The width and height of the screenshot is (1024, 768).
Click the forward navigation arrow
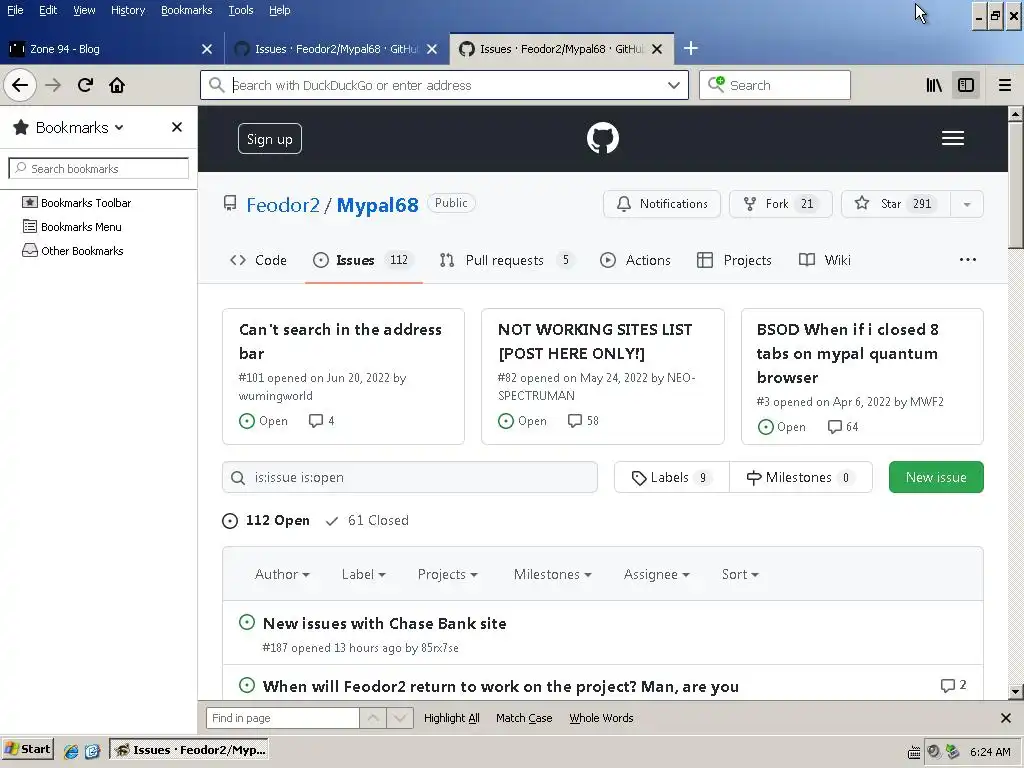[53, 85]
